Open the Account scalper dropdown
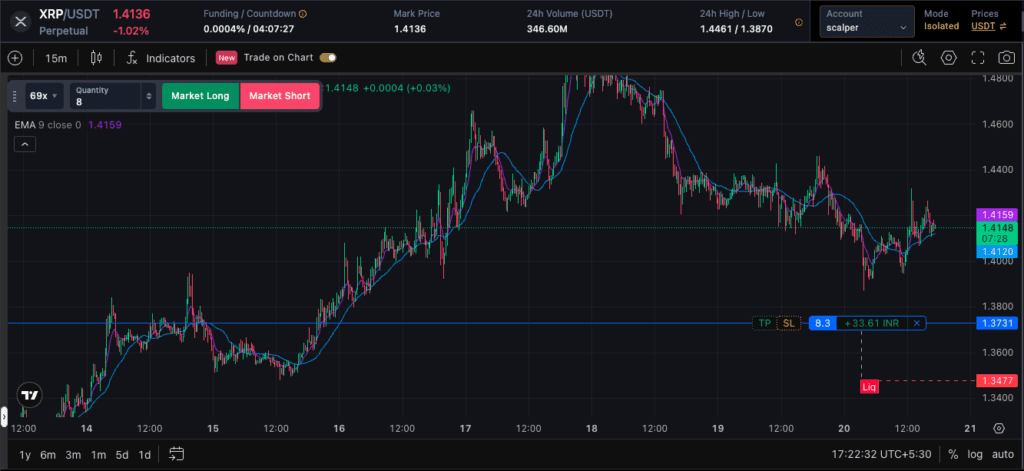Image resolution: width=1024 pixels, height=471 pixels. coord(866,21)
